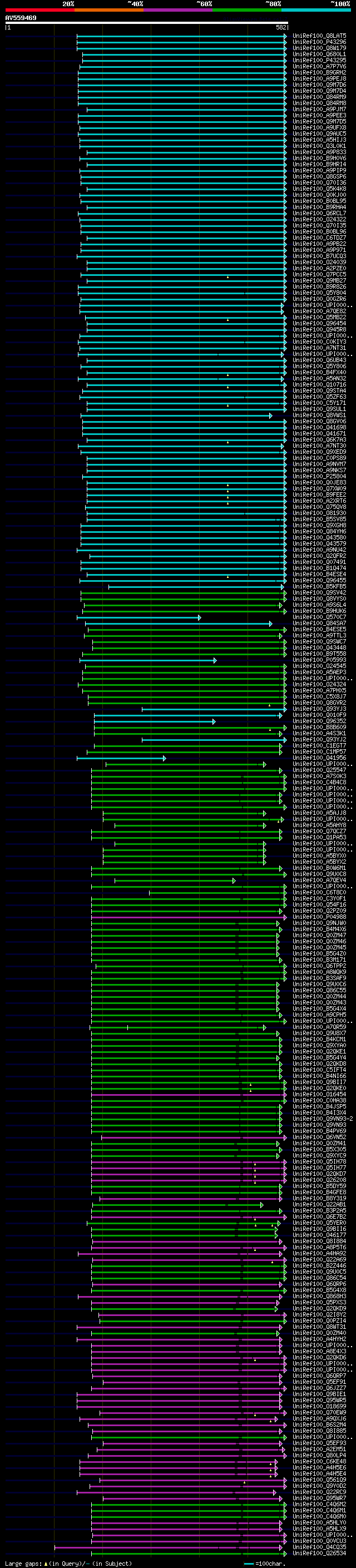Select hit UniRef100_P25804
The height and width of the screenshot is (1568, 356).
[x=319, y=477]
